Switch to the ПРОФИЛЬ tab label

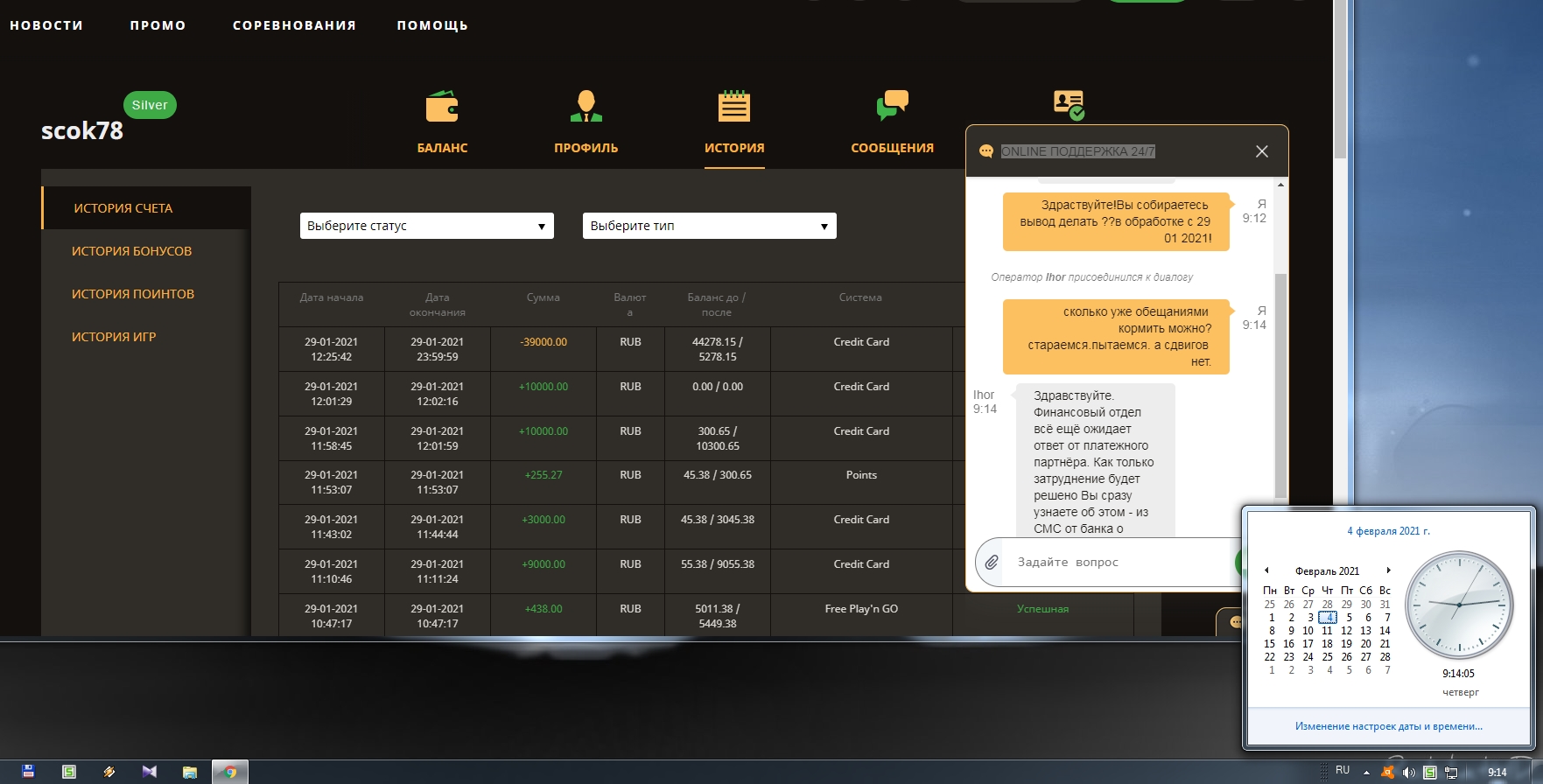click(x=586, y=148)
